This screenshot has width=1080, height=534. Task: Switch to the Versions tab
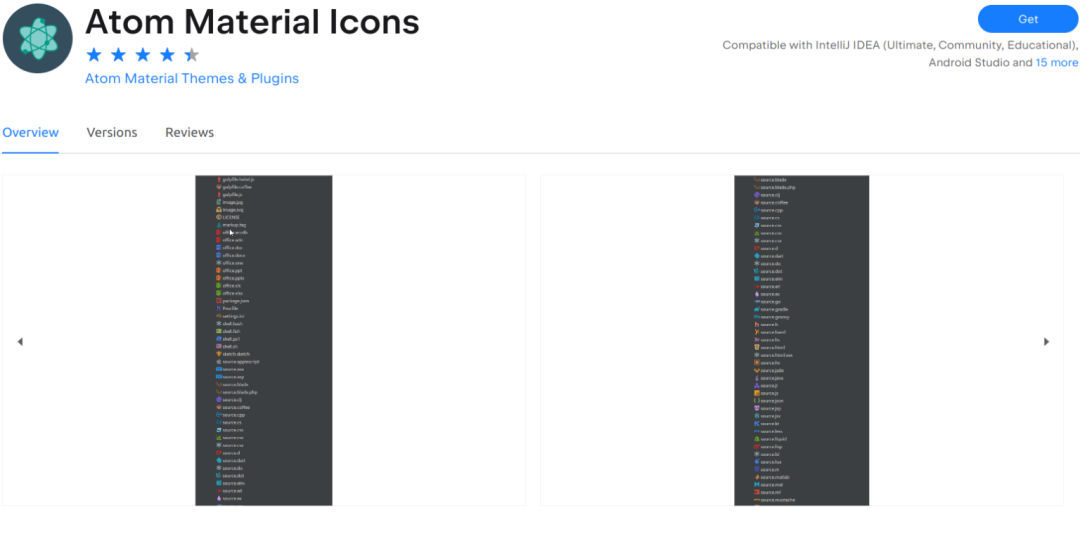click(112, 132)
